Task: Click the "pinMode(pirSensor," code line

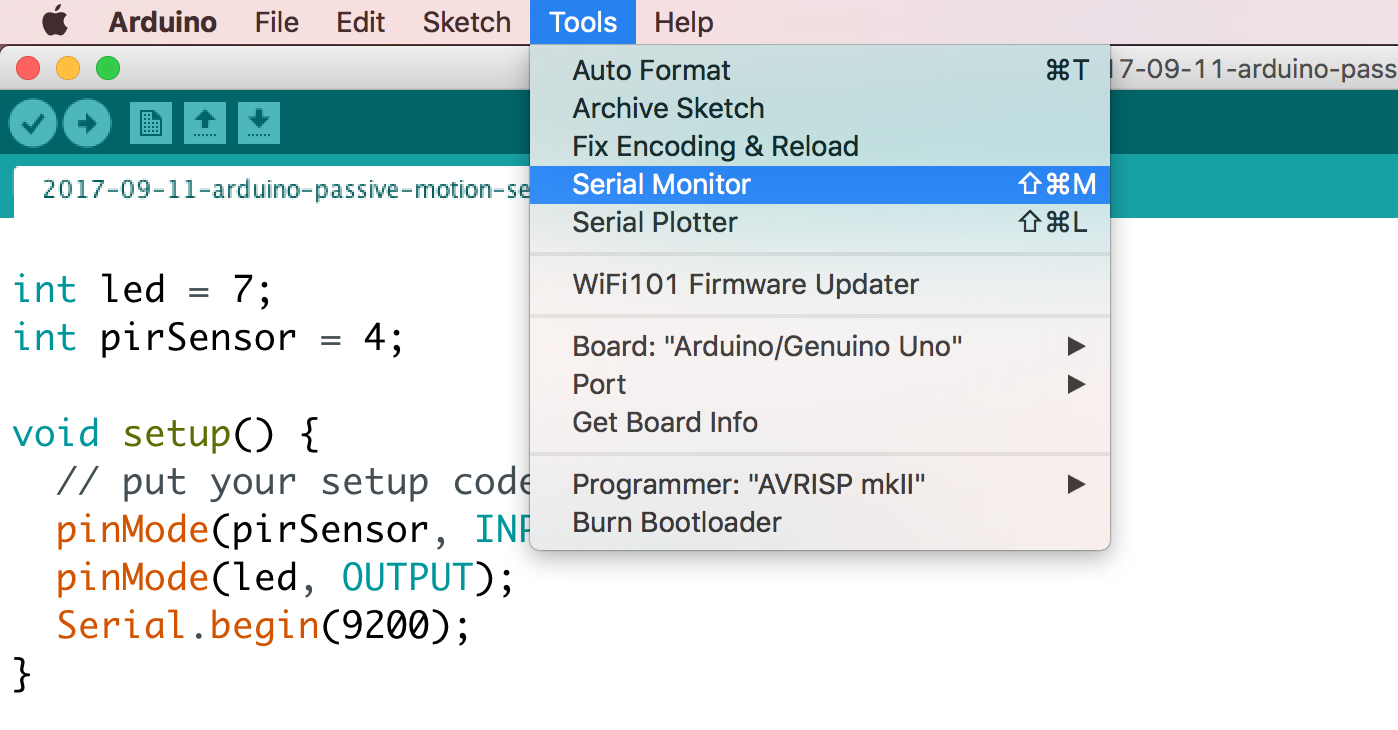Action: pyautogui.click(x=293, y=530)
